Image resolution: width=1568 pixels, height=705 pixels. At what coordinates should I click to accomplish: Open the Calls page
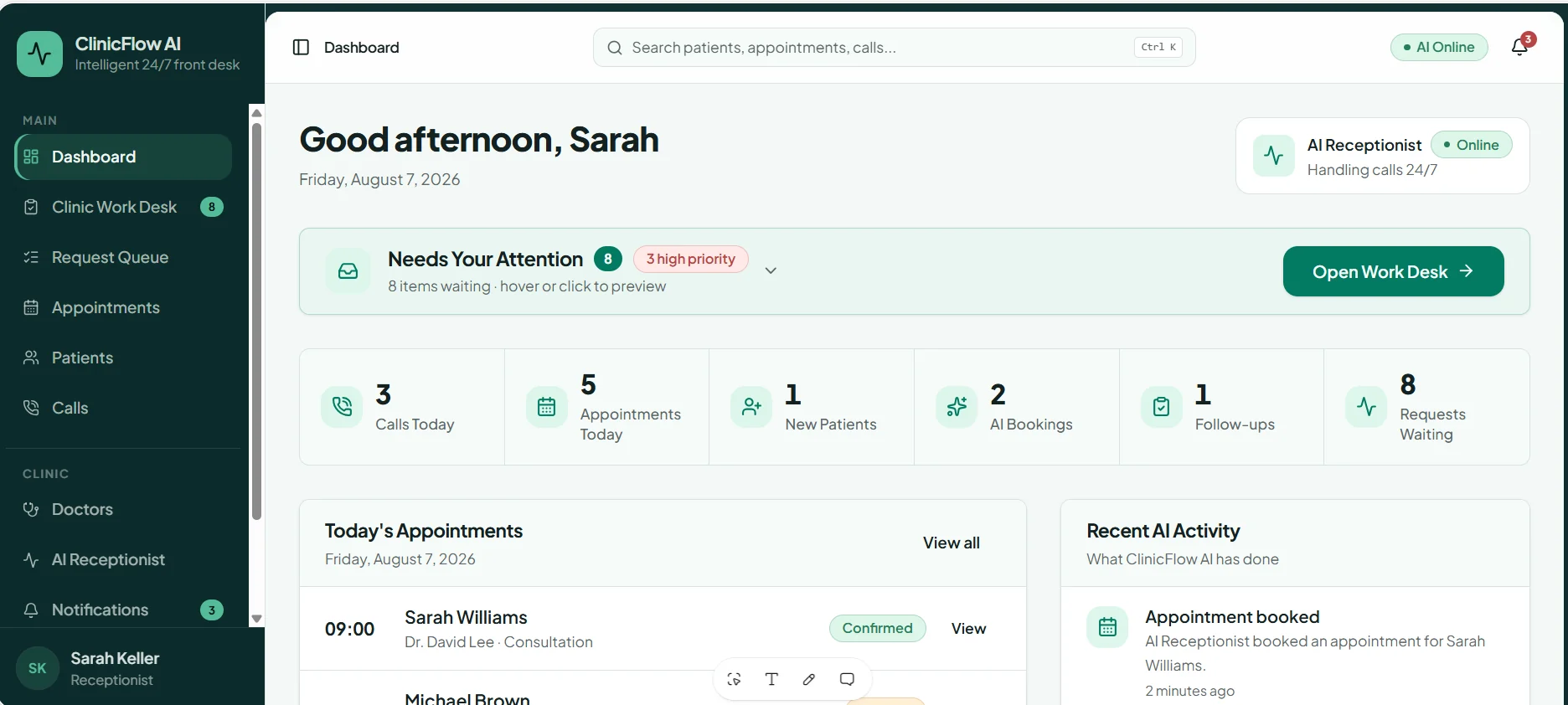click(123, 408)
